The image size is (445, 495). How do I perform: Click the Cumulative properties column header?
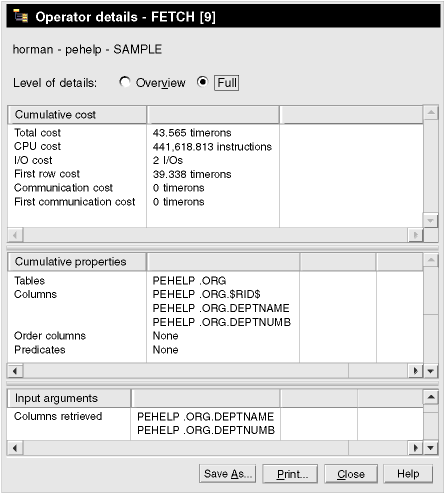(x=77, y=262)
